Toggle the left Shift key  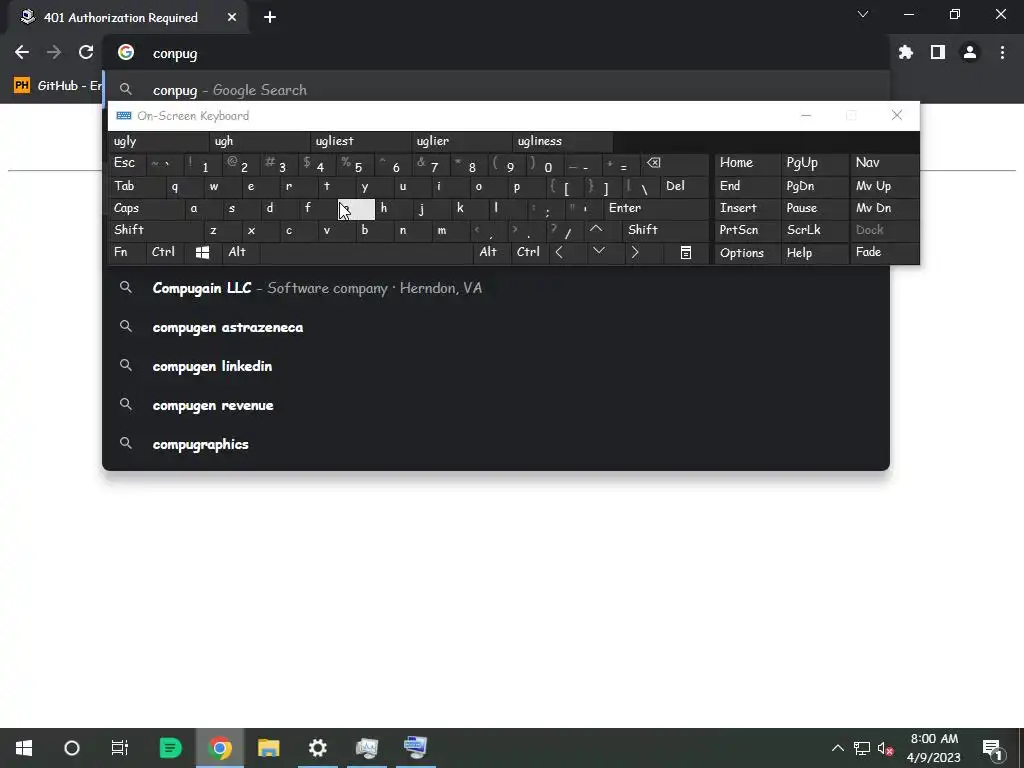[155, 230]
